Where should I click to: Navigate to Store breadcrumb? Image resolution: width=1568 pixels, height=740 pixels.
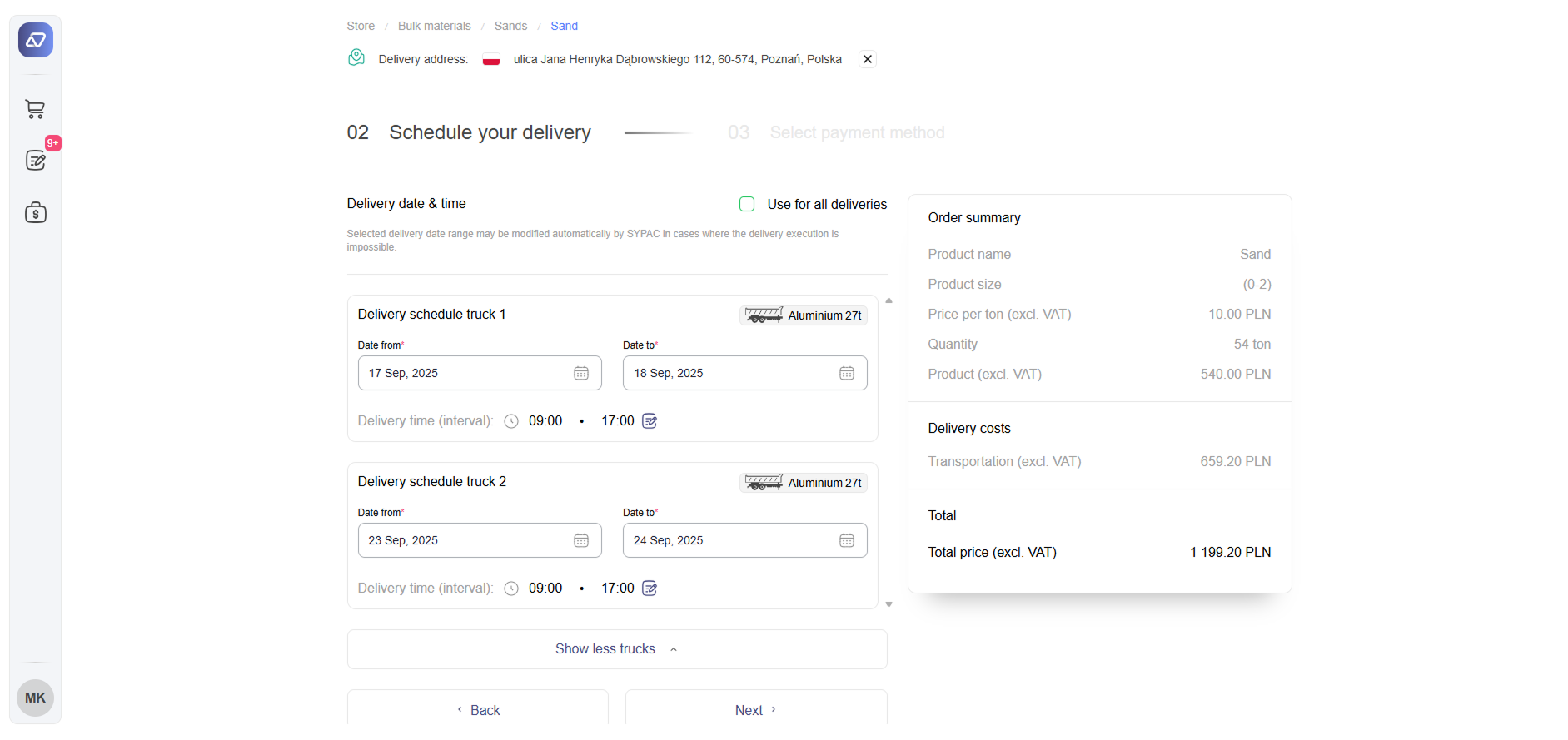pos(361,26)
